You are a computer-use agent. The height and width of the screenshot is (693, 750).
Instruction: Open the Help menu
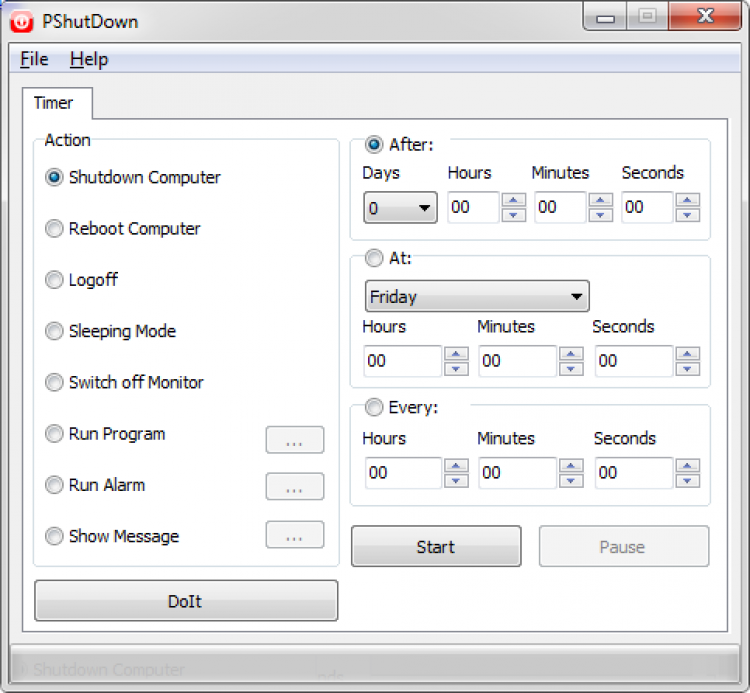[x=89, y=59]
